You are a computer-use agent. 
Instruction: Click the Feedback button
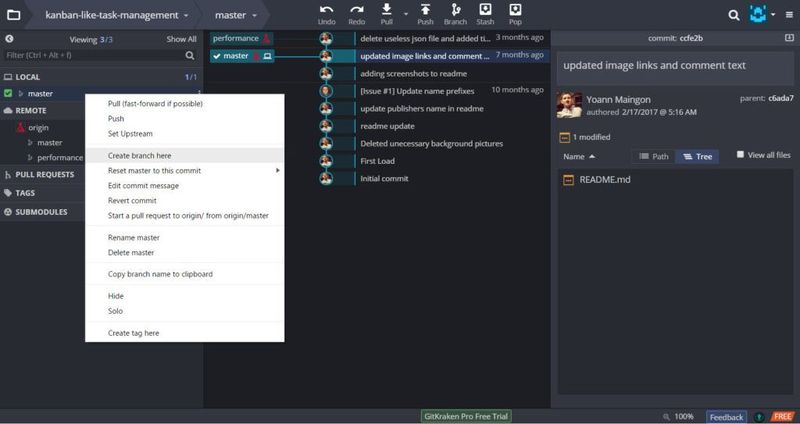[x=727, y=417]
